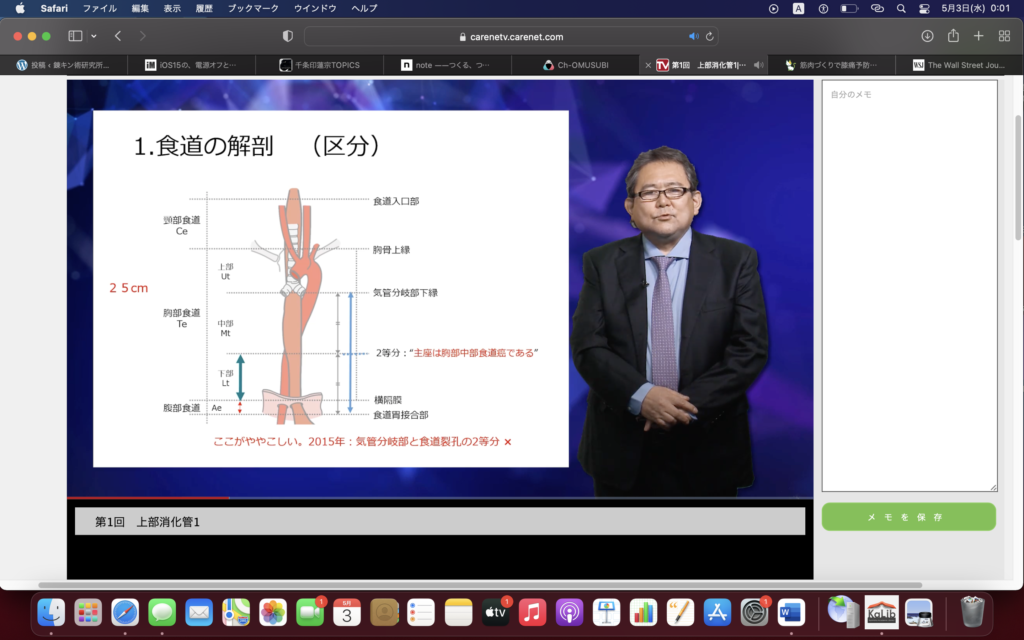Open Keynote from the Dock
Viewport: 1024px width, 640px height.
tap(607, 611)
